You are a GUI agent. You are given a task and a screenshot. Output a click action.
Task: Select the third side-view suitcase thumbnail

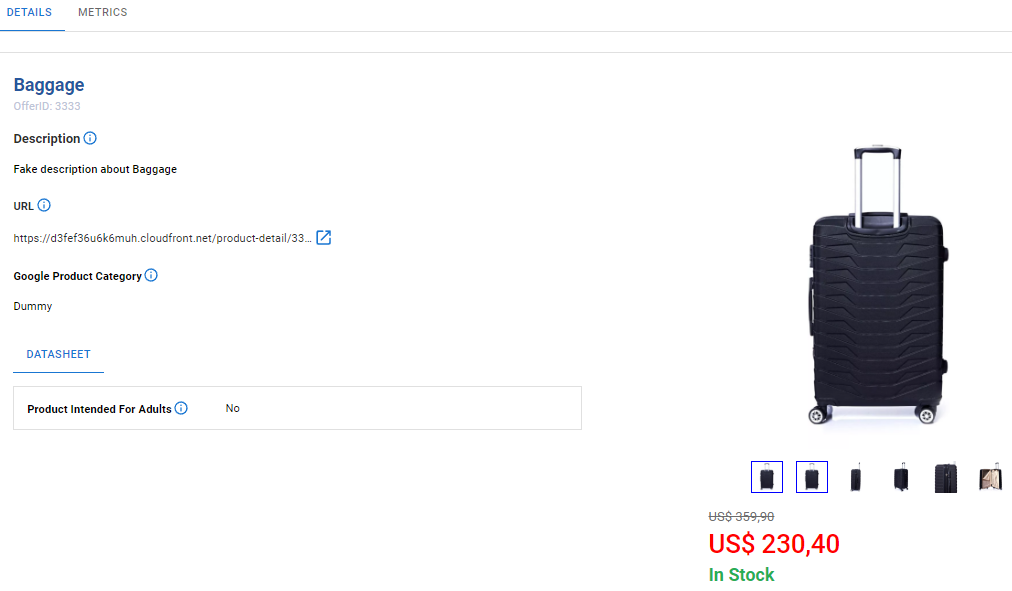(856, 477)
